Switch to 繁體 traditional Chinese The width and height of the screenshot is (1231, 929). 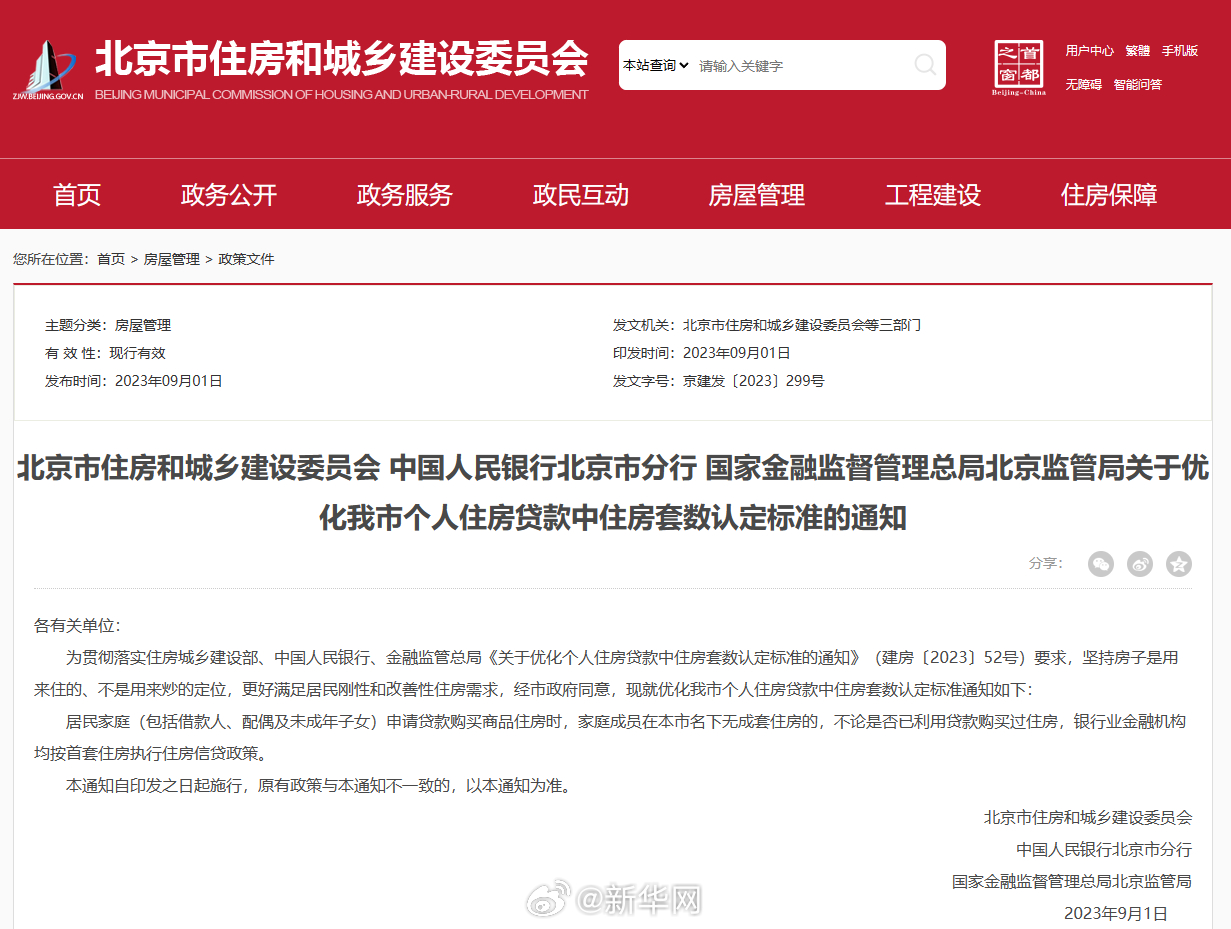tap(1137, 51)
